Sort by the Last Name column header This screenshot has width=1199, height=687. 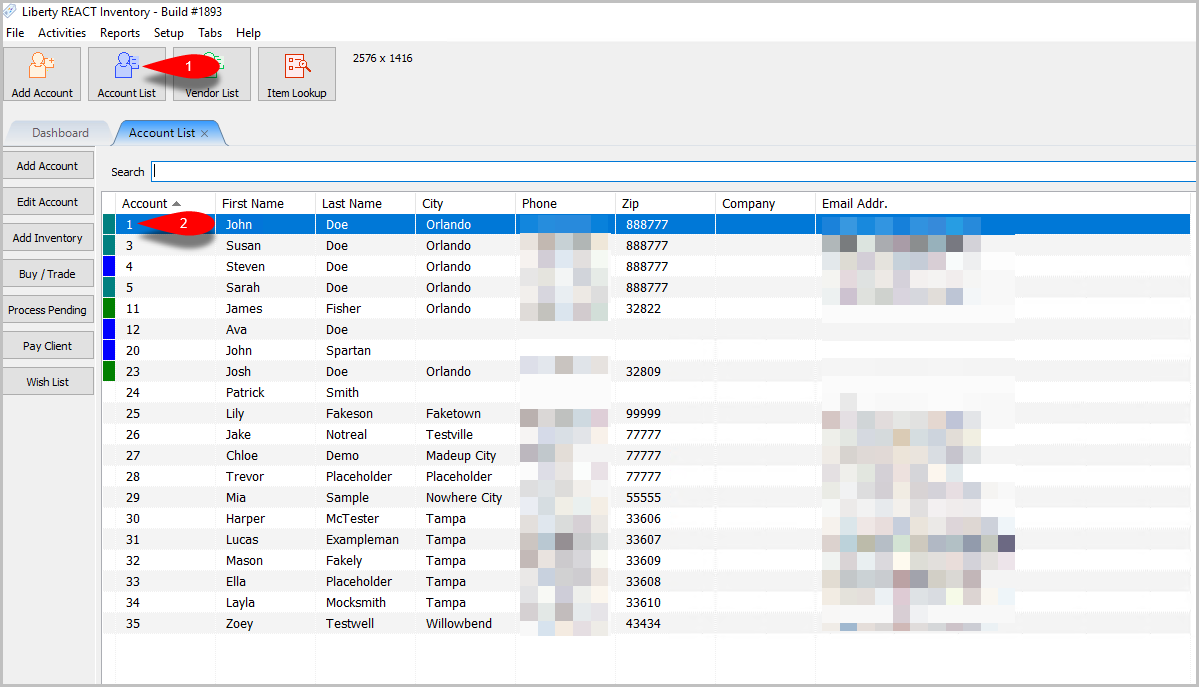(x=366, y=203)
